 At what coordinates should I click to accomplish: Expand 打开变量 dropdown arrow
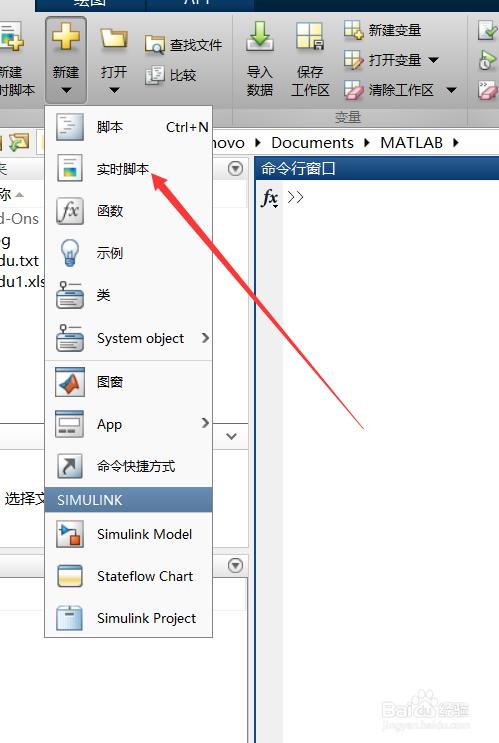[x=433, y=60]
